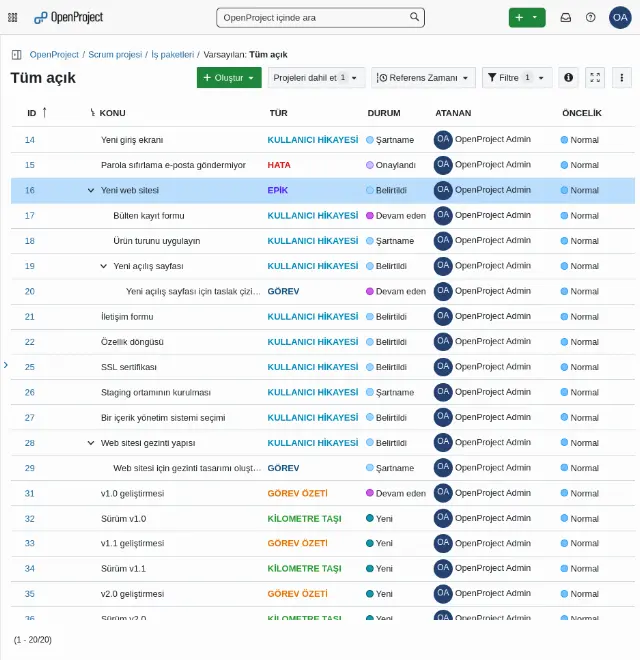Click the DURUM column header
Viewport: 640px width, 660px height.
[x=384, y=113]
